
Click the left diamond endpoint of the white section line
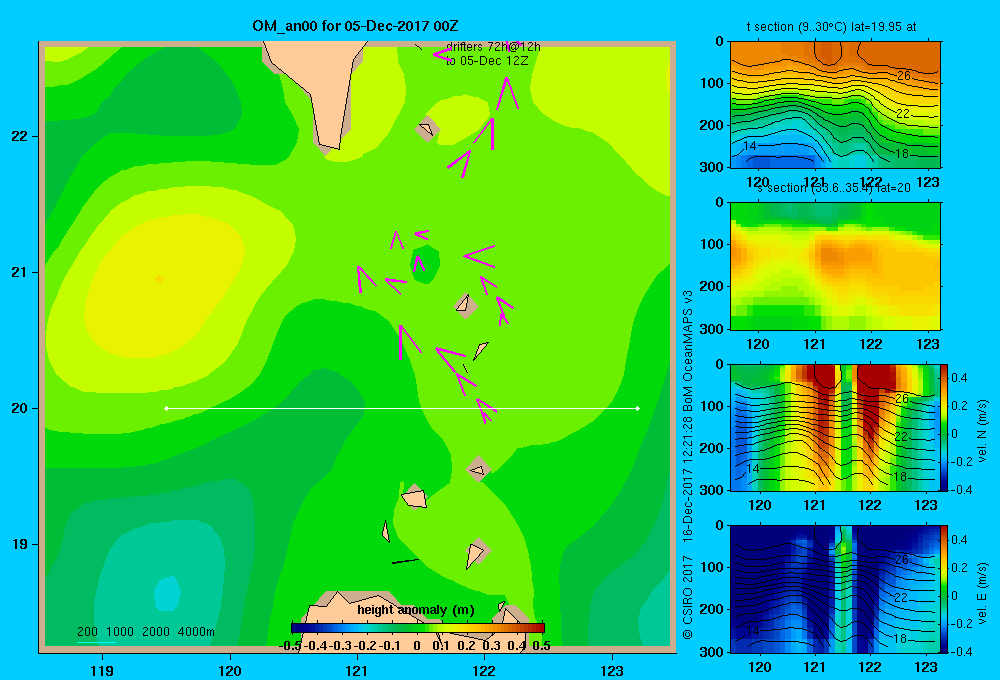tap(166, 408)
